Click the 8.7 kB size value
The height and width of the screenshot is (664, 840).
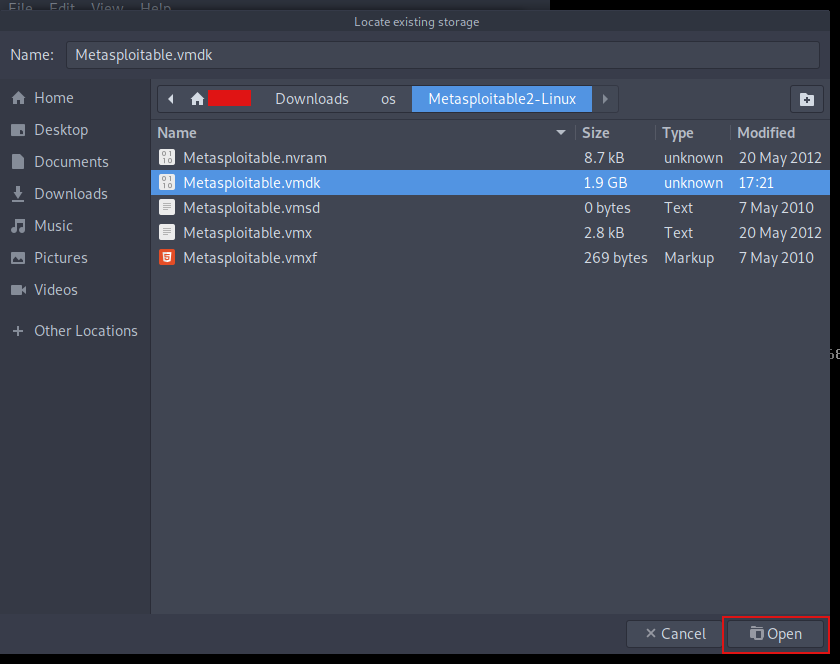pos(604,158)
